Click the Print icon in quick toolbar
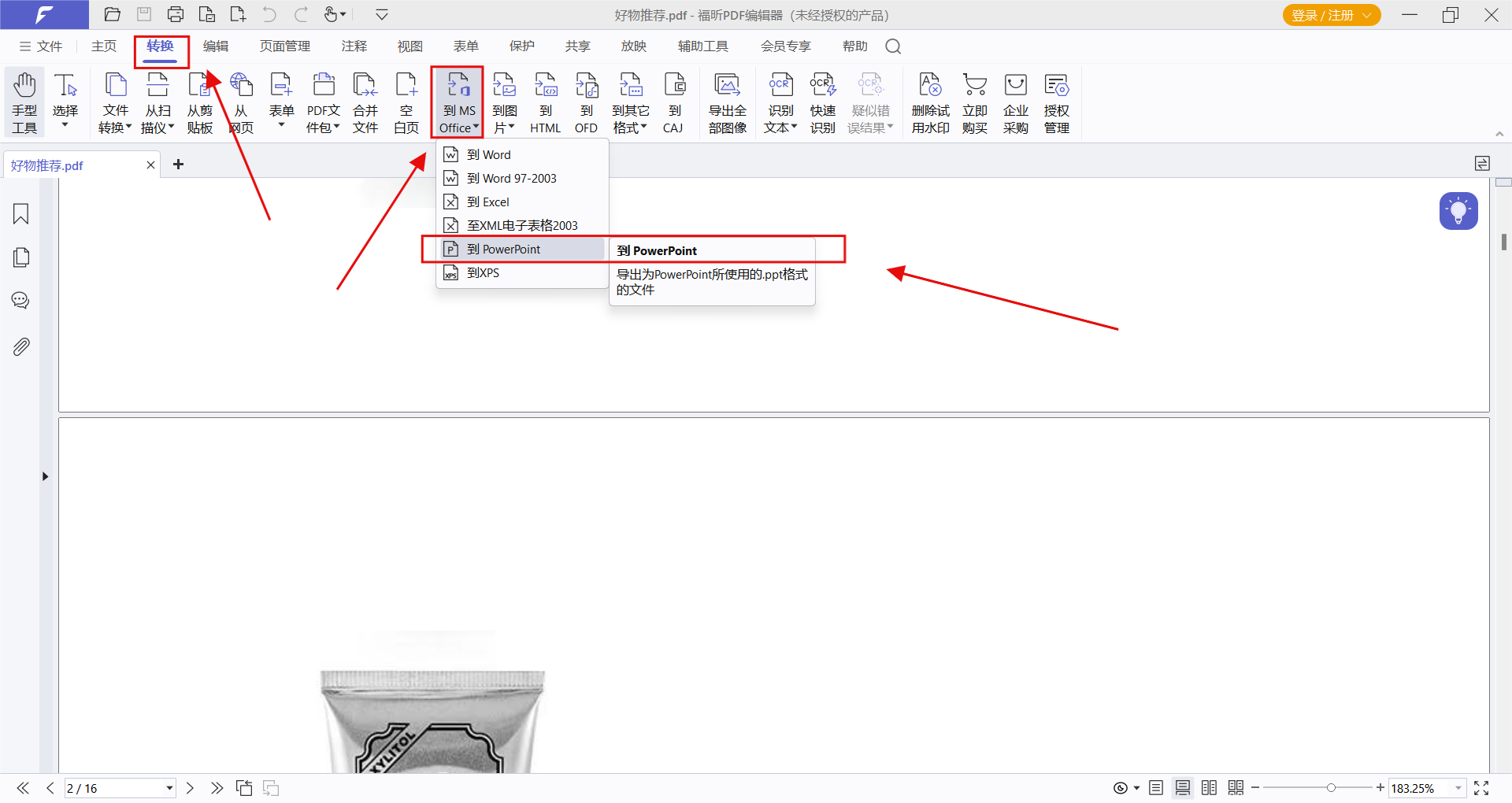 click(x=176, y=14)
